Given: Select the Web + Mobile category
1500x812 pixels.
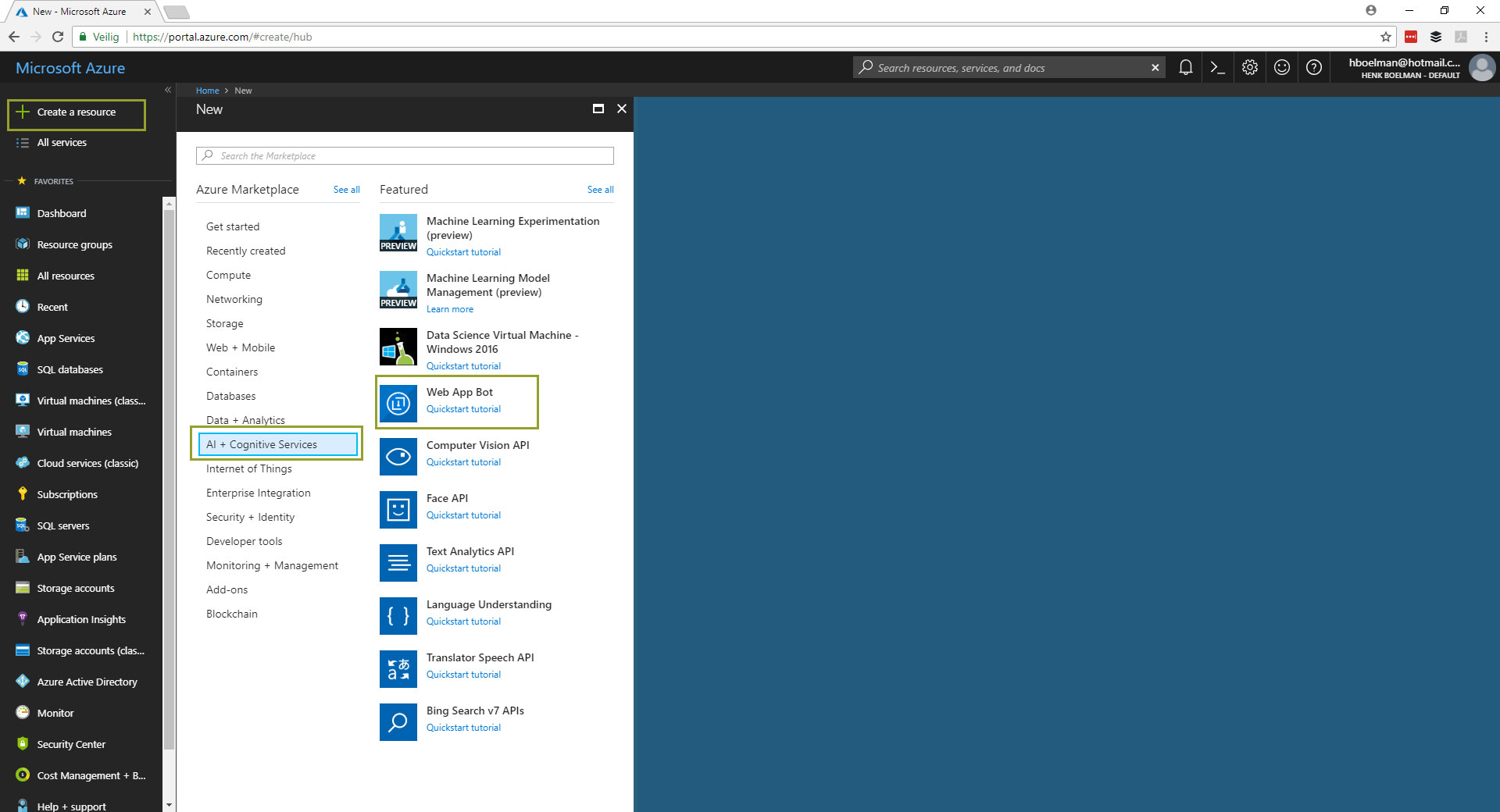Looking at the screenshot, I should (241, 347).
